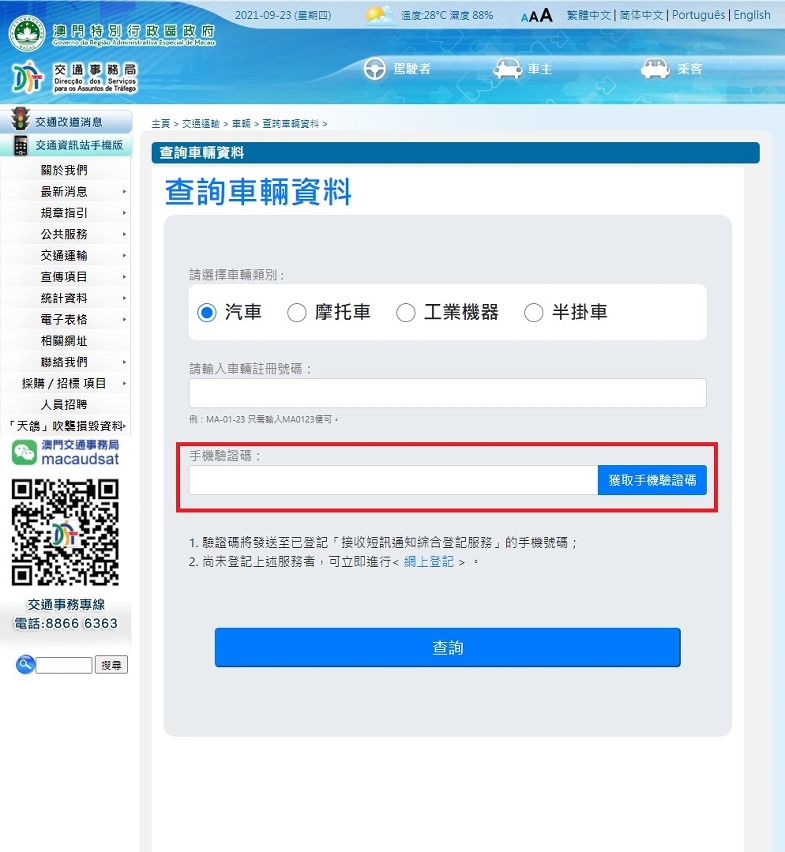Click the car 車主 icon
Viewport: 785px width, 852px height.
pyautogui.click(x=508, y=69)
